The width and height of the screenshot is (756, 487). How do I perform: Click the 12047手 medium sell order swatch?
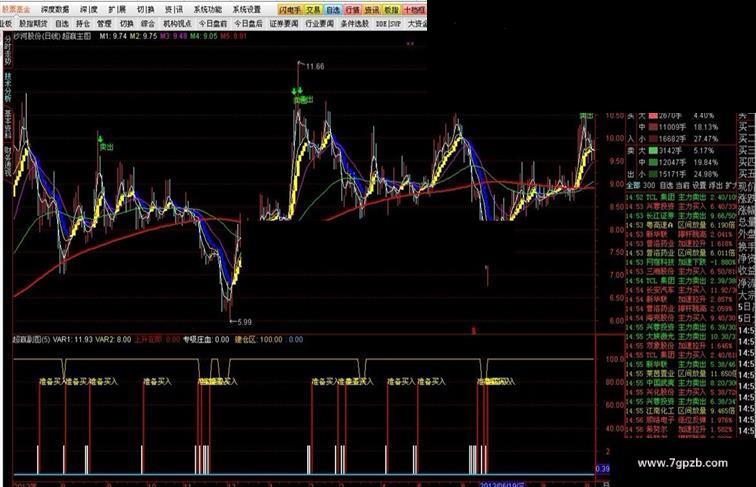point(653,162)
